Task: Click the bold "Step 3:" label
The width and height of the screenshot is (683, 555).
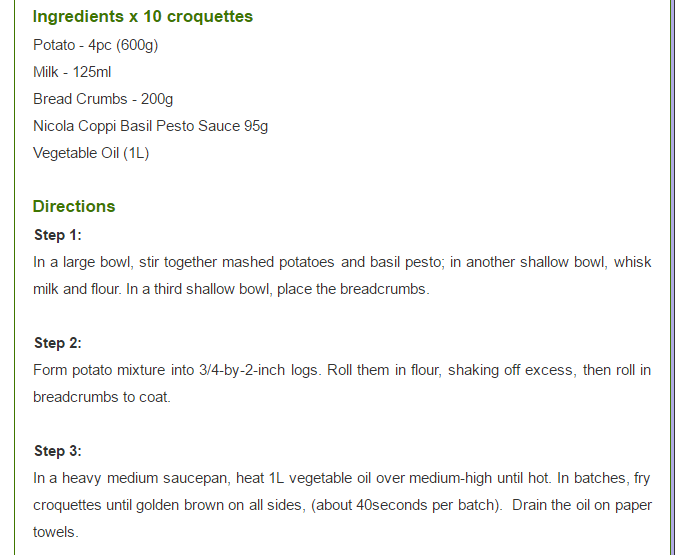Action: pyautogui.click(x=58, y=451)
